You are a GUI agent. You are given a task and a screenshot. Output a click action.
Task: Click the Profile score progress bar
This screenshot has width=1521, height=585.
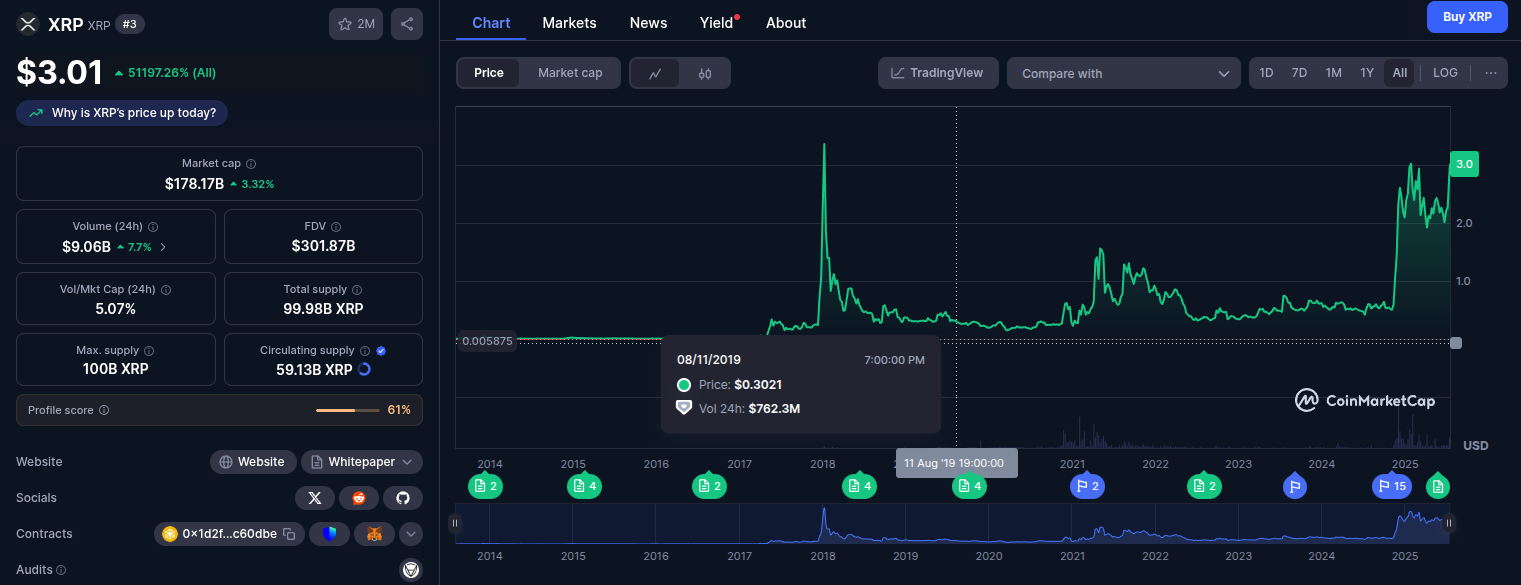pyautogui.click(x=348, y=410)
